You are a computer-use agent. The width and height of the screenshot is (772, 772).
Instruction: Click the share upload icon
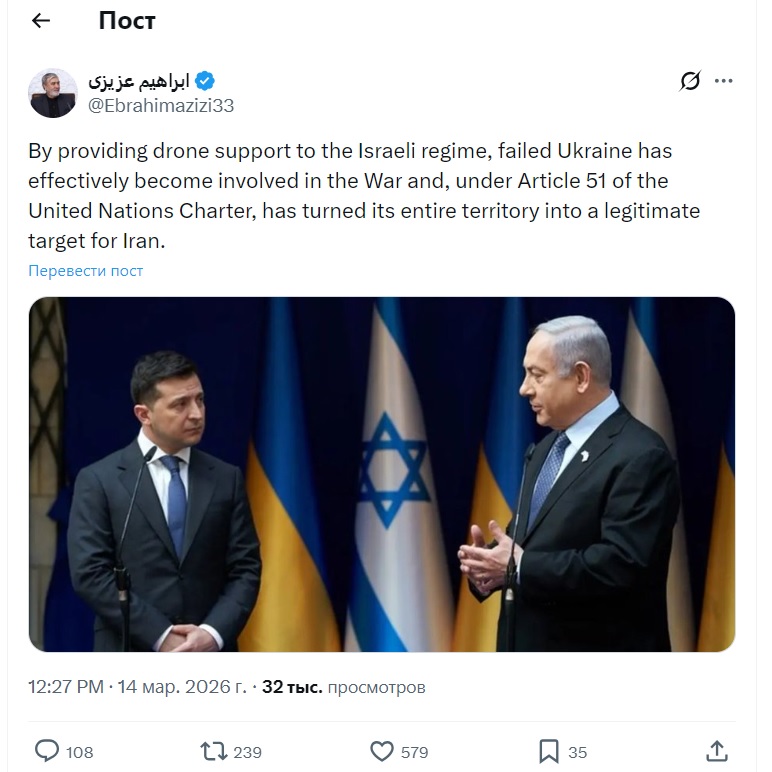(716, 750)
